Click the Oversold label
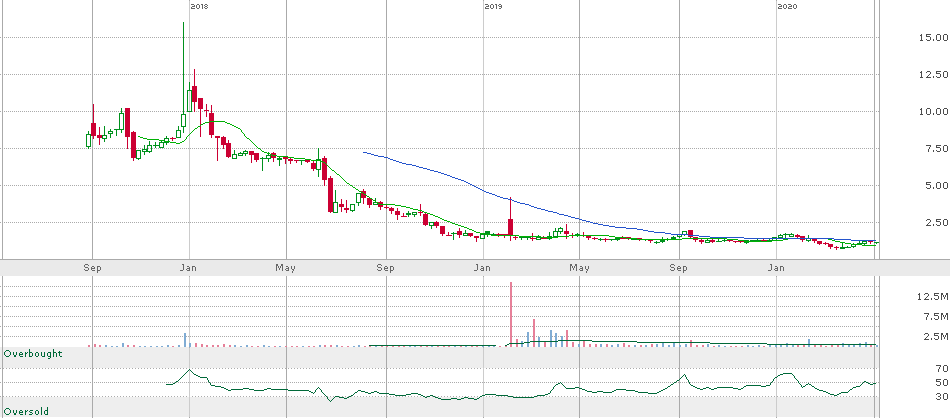950x418 pixels. point(27,411)
